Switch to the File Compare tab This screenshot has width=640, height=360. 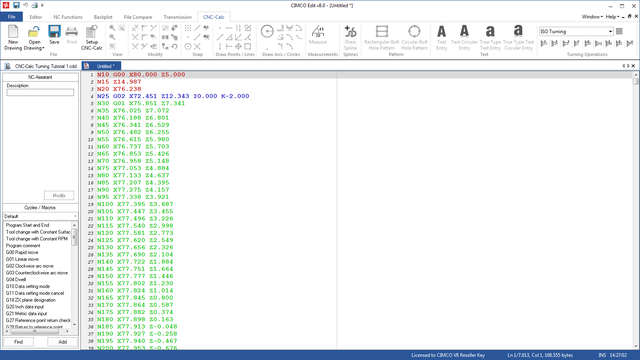[138, 17]
